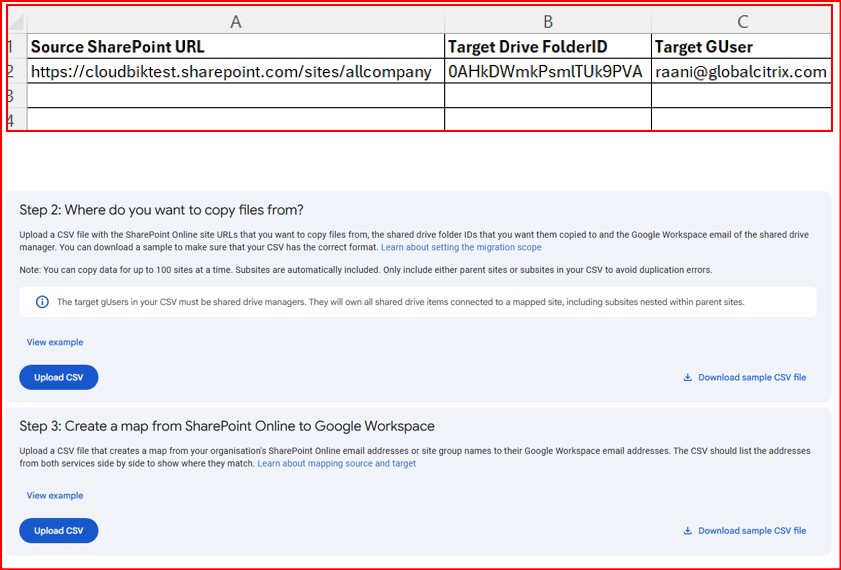Select the column A header
This screenshot has width=841, height=570.
tap(235, 21)
